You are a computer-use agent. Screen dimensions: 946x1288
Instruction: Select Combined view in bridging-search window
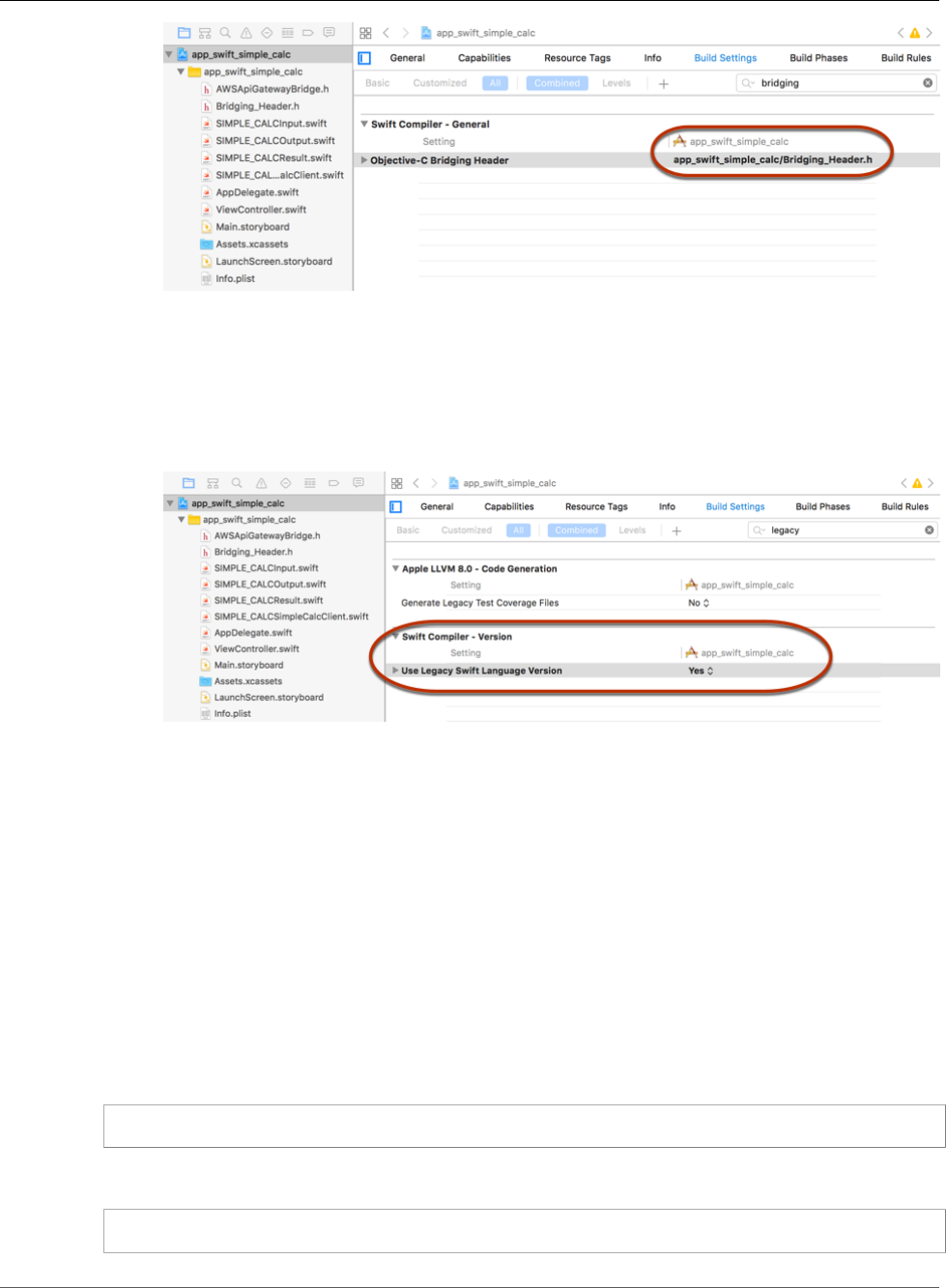click(558, 83)
